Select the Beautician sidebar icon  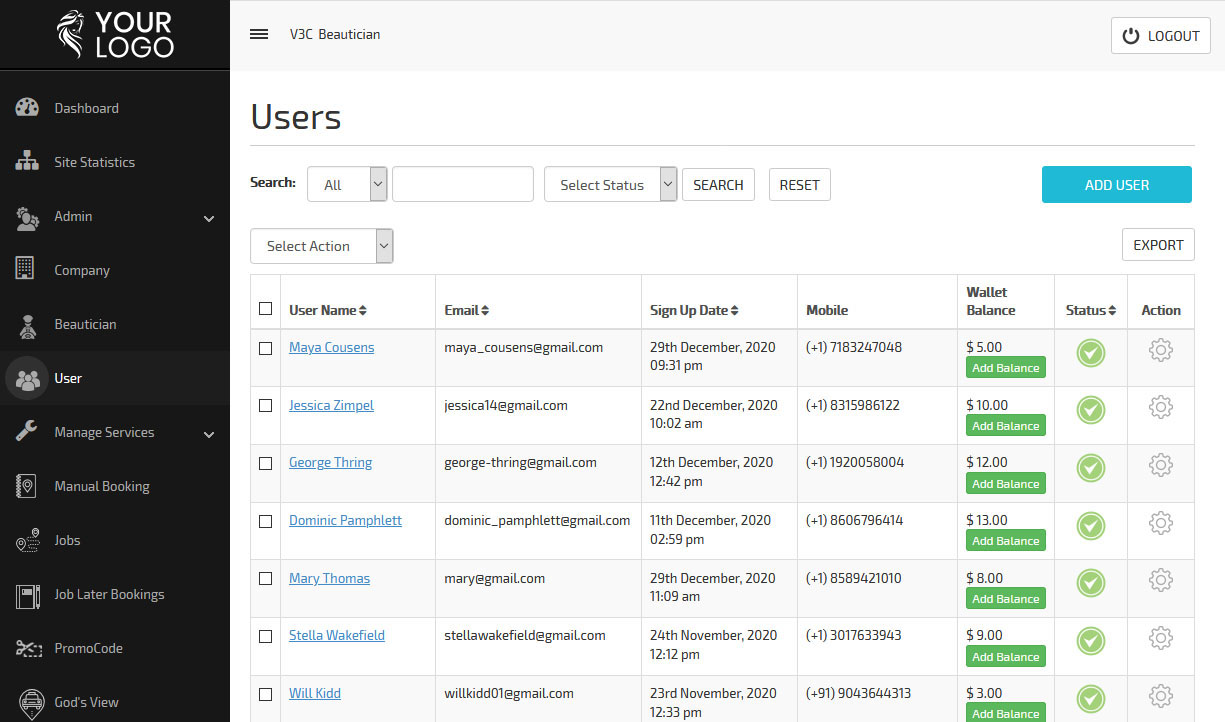click(x=27, y=324)
